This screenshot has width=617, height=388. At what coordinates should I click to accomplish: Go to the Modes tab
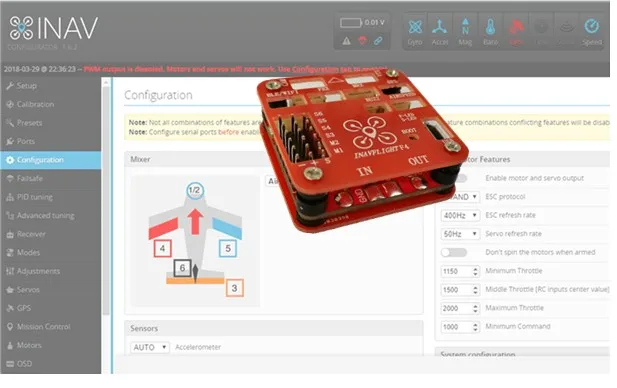(x=50, y=253)
